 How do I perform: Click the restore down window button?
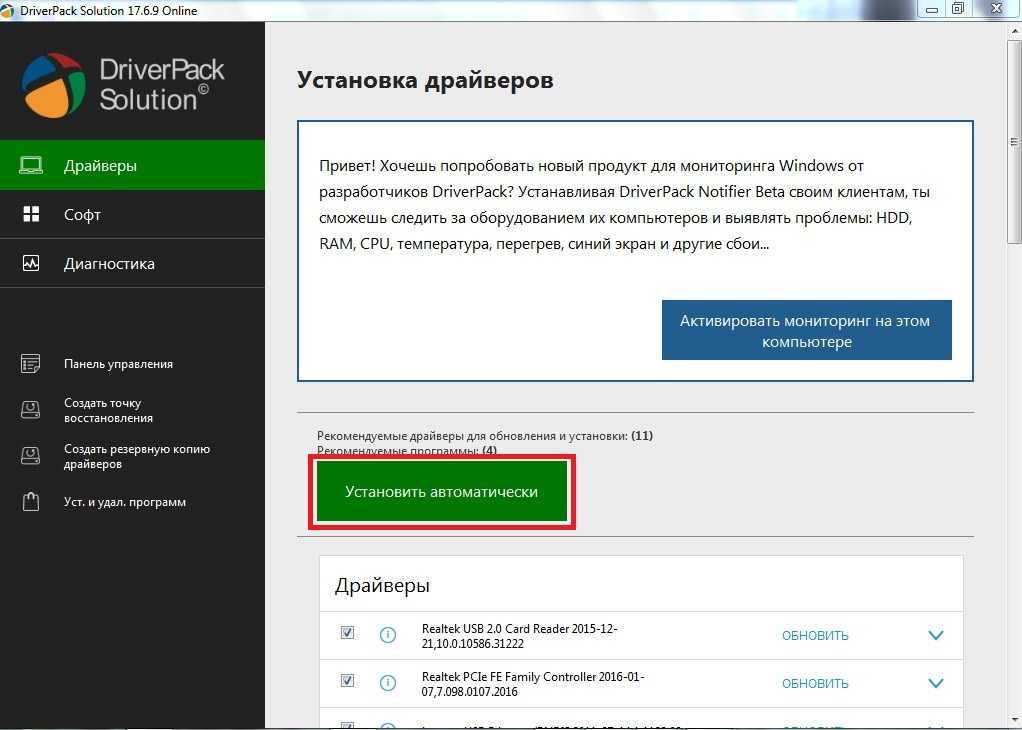point(958,8)
